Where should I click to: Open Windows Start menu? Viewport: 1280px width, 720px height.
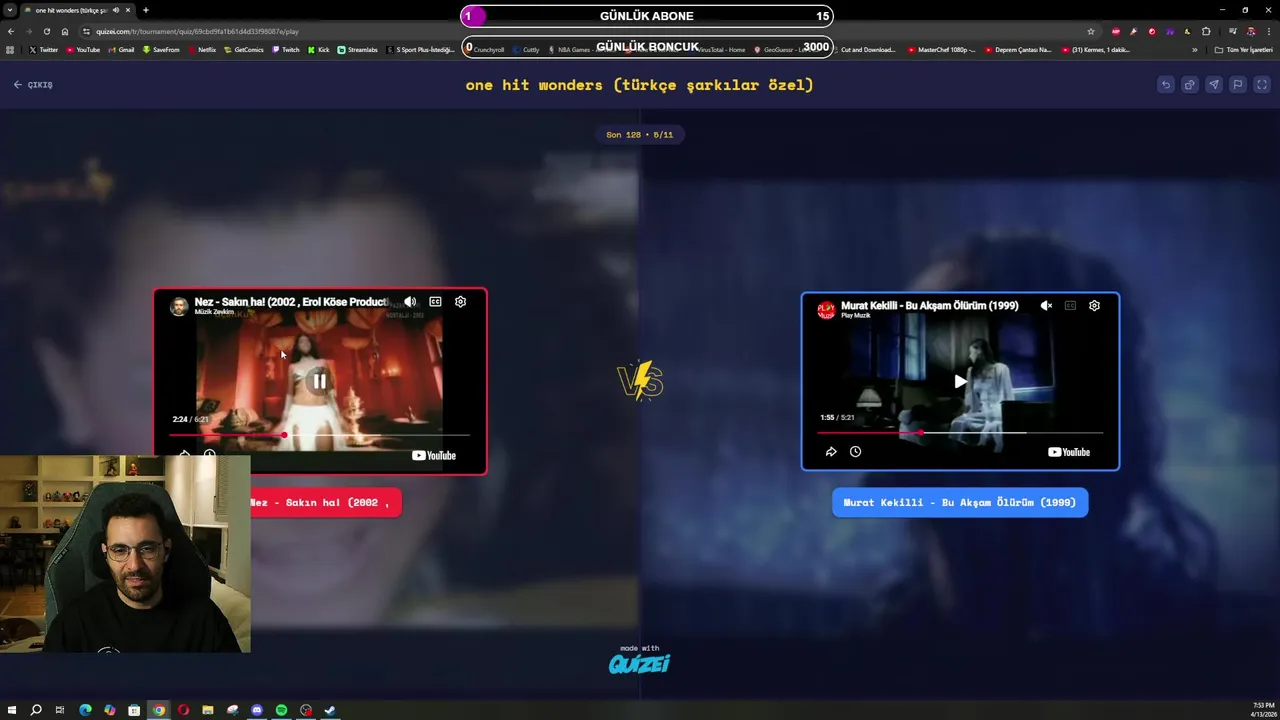coord(11,710)
